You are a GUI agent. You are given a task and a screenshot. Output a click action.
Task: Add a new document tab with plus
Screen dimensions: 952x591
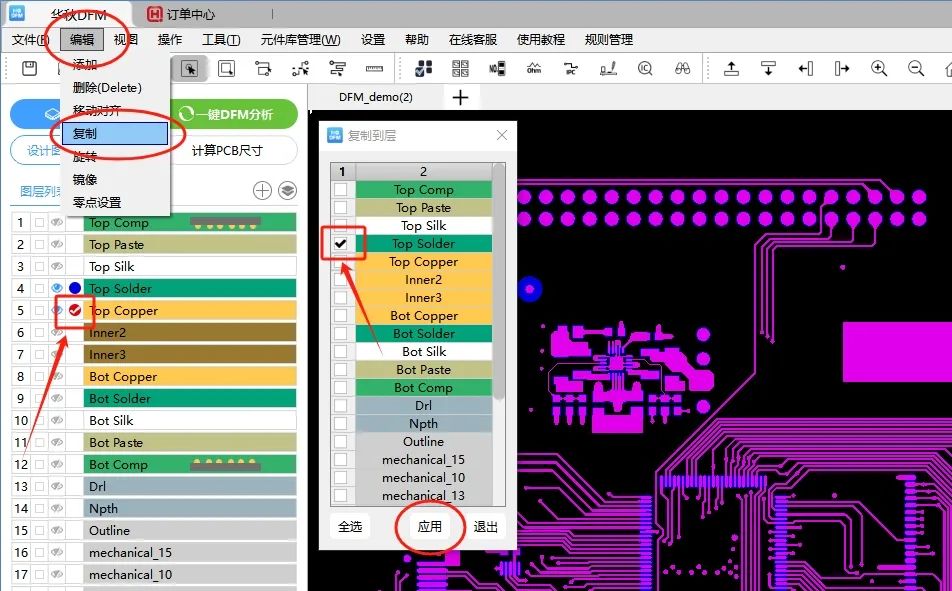[460, 97]
